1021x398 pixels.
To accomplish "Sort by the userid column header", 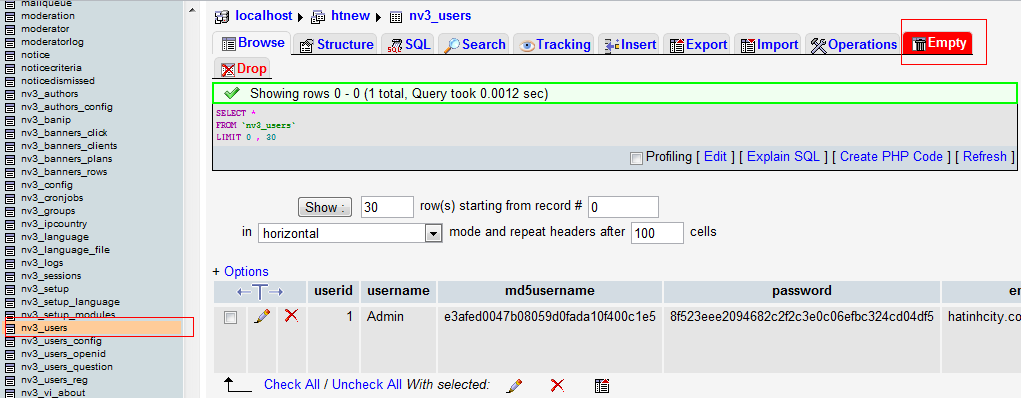I will pyautogui.click(x=333, y=291).
